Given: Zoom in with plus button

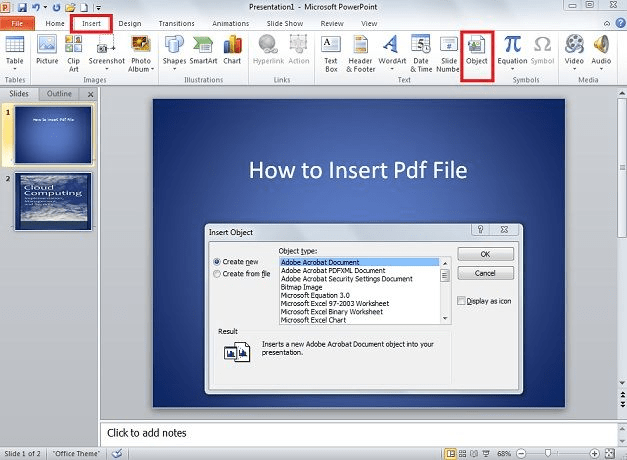Looking at the screenshot, I should point(594,453).
